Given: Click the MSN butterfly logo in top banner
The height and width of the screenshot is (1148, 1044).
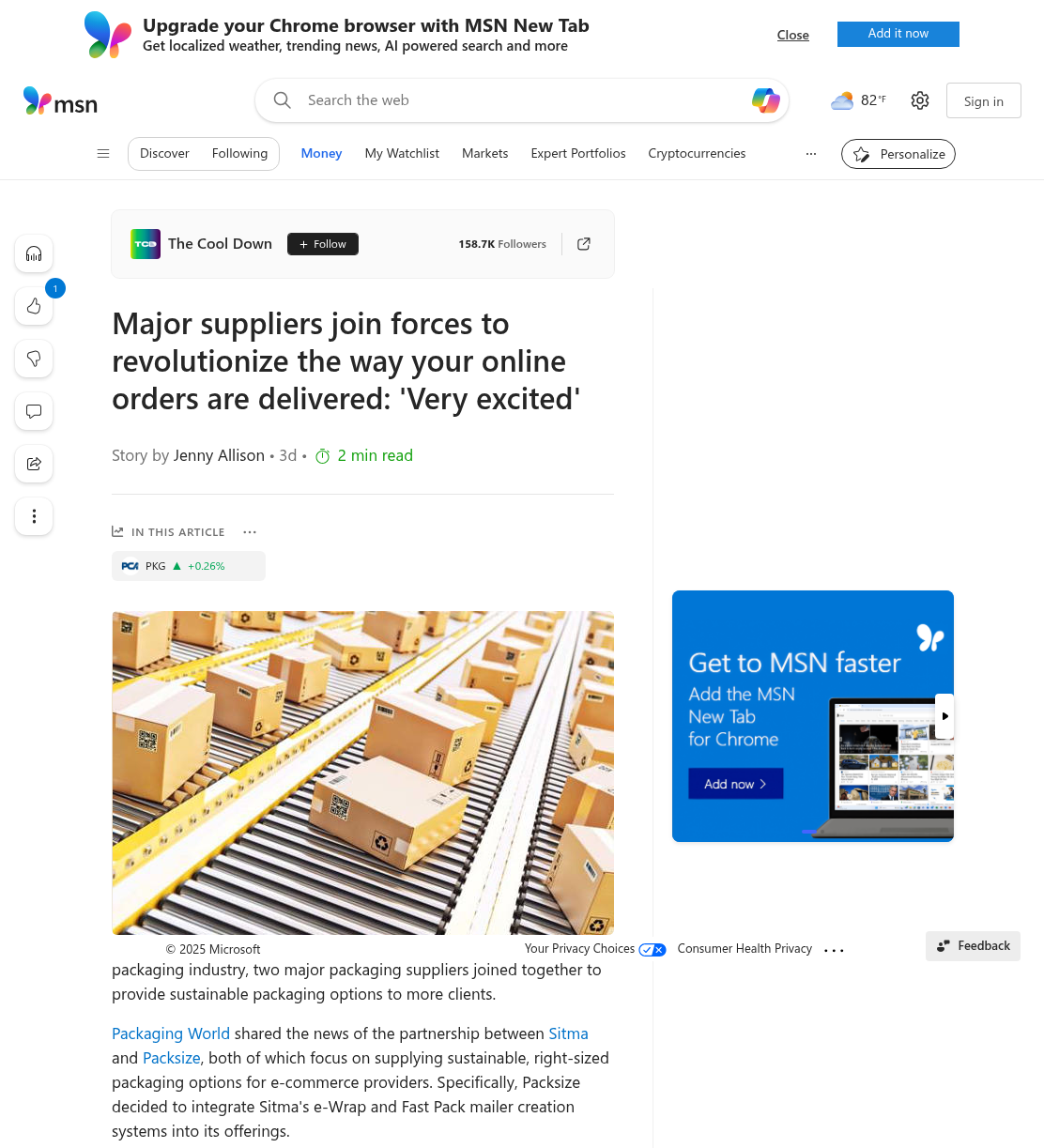Looking at the screenshot, I should coord(108,35).
